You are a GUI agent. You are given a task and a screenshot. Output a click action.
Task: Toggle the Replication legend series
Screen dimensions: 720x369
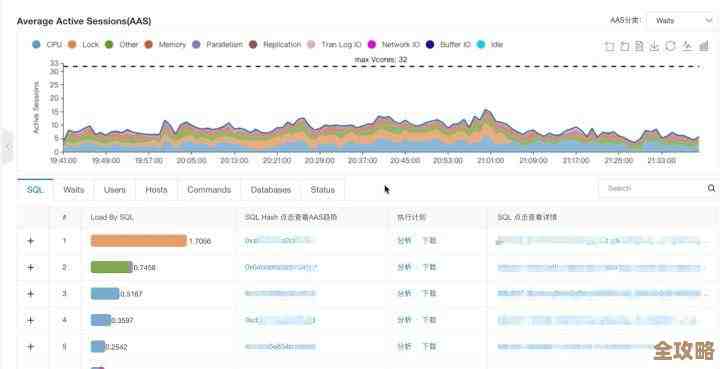point(275,45)
